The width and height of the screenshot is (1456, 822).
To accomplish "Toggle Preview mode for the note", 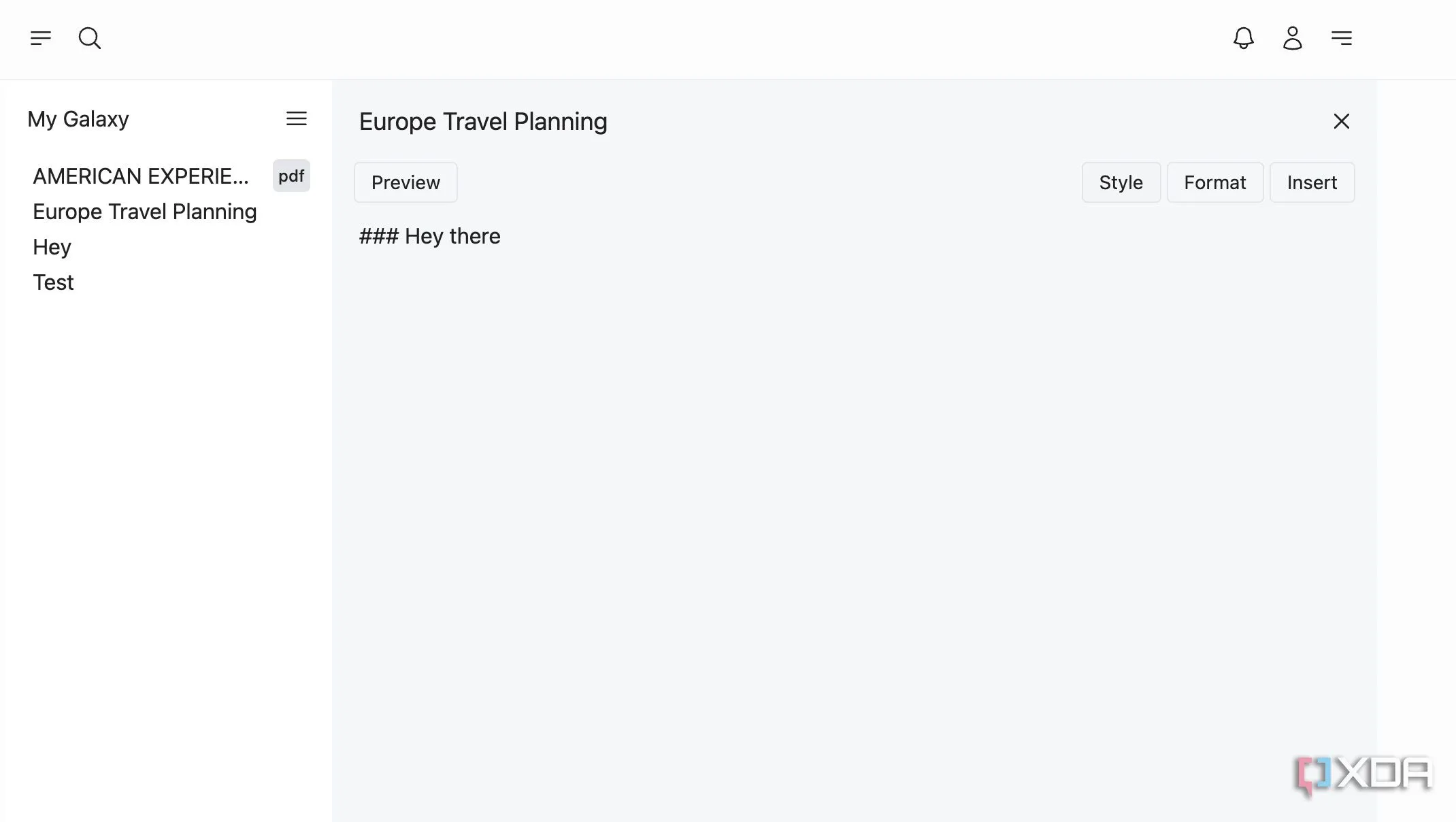I will tap(406, 182).
